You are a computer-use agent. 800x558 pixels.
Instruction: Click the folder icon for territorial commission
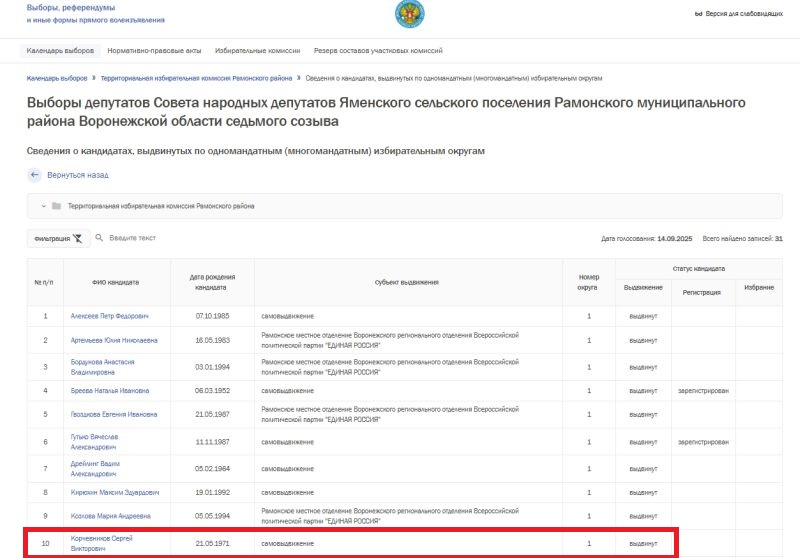click(57, 206)
